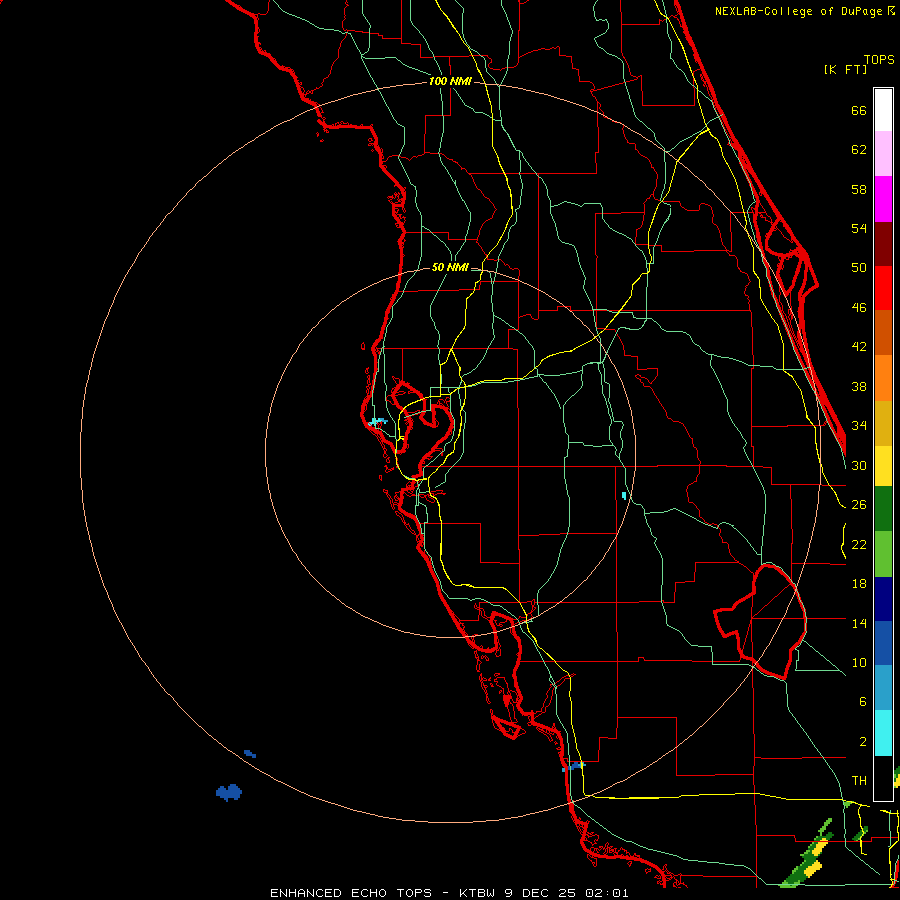Click the 14 value on the legend
The width and height of the screenshot is (900, 900).
click(x=859, y=623)
